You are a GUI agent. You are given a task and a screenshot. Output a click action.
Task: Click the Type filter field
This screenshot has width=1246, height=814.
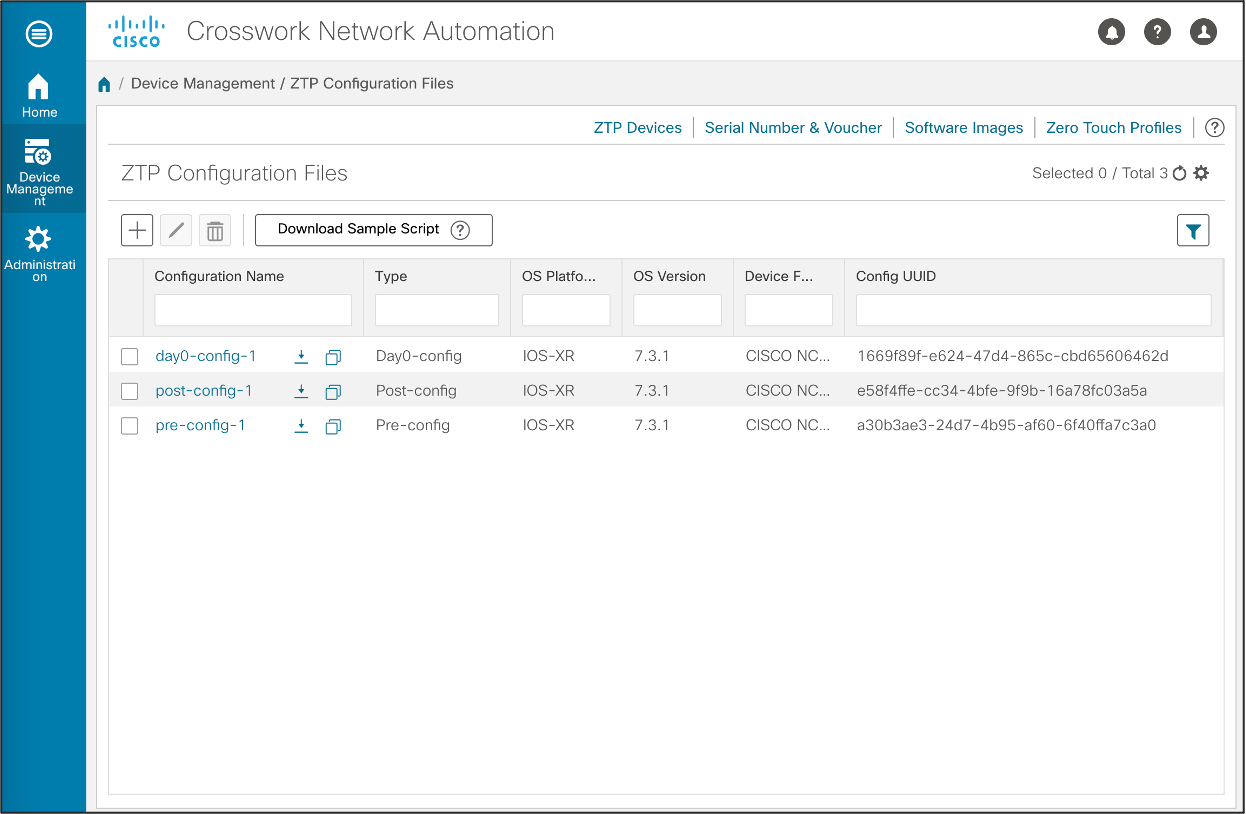(x=437, y=310)
